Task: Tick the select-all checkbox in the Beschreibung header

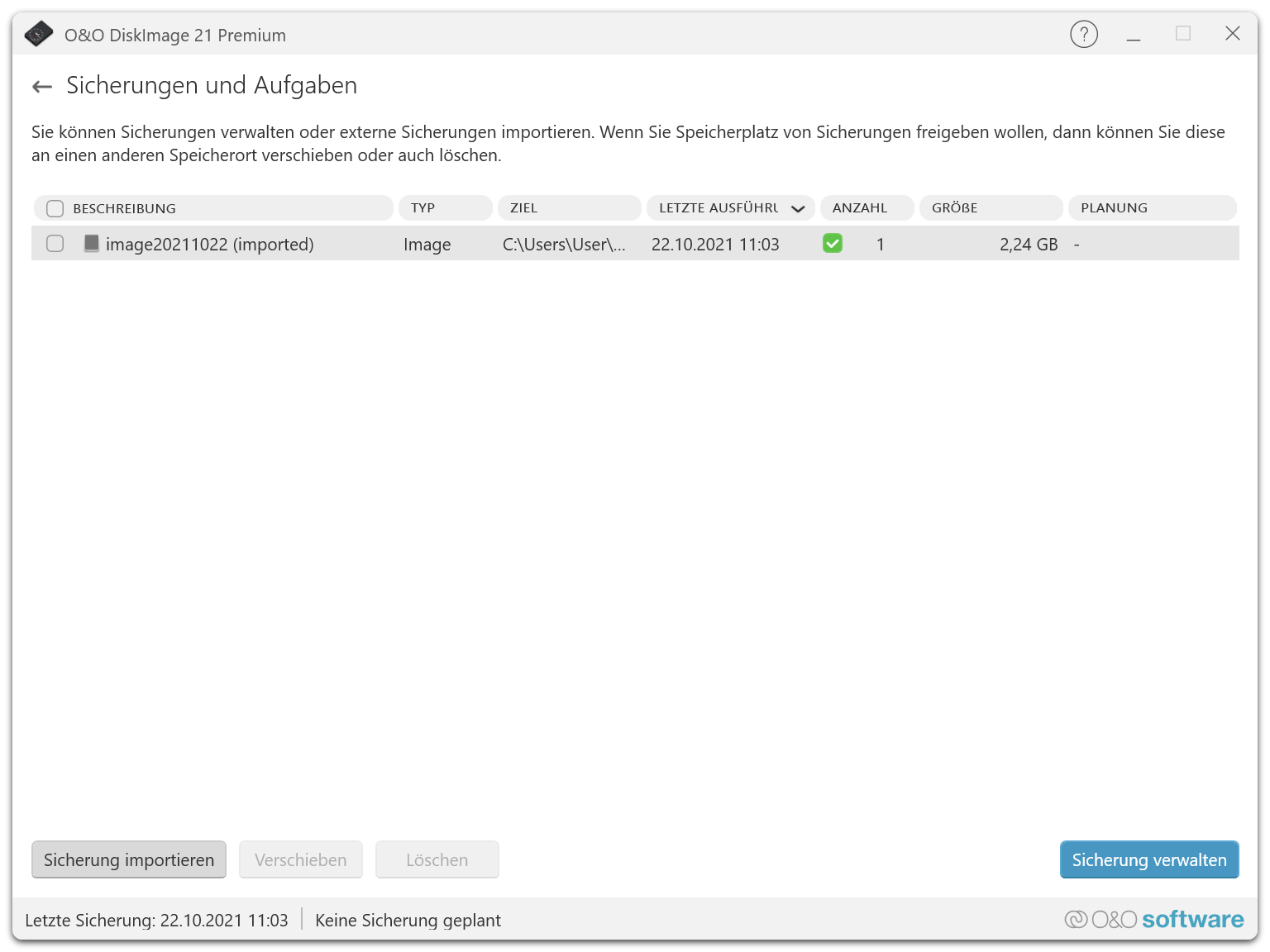Action: pyautogui.click(x=55, y=208)
